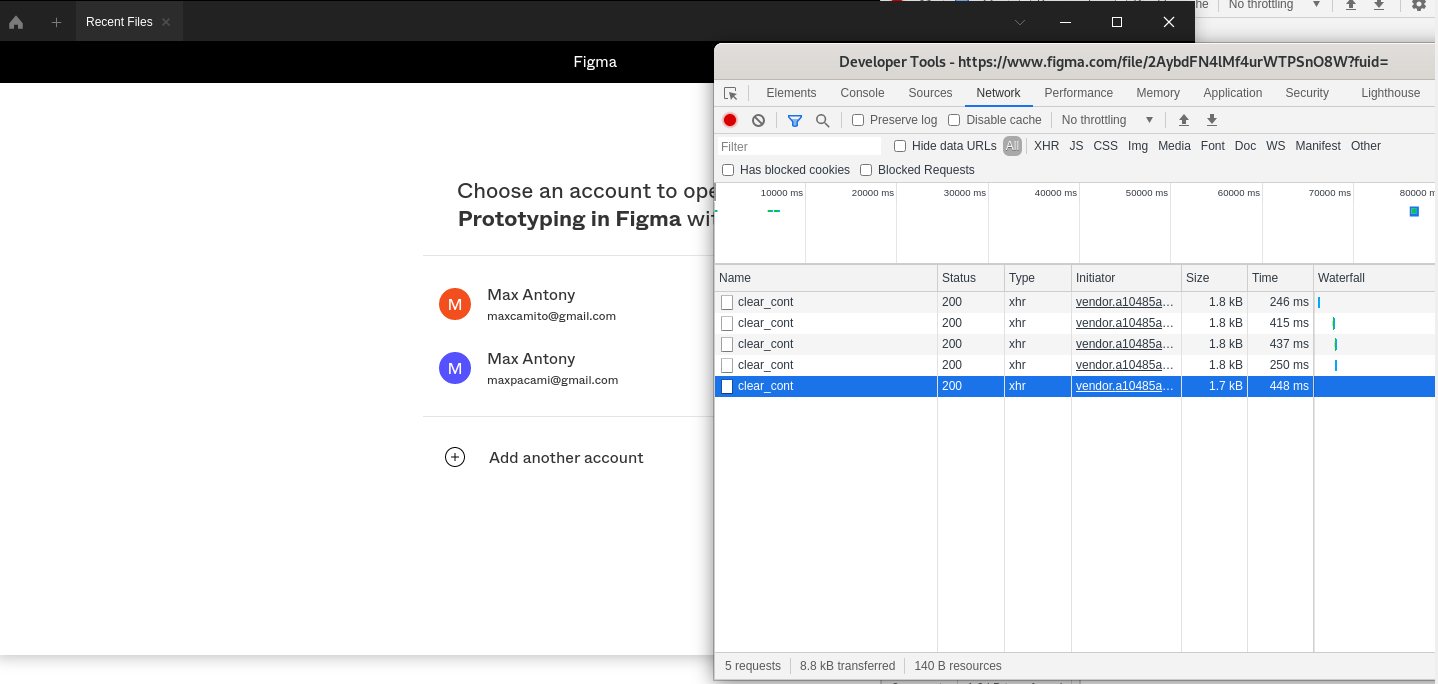Click export HAR download arrow icon in DevTools
The width and height of the screenshot is (1438, 684).
[x=1212, y=120]
